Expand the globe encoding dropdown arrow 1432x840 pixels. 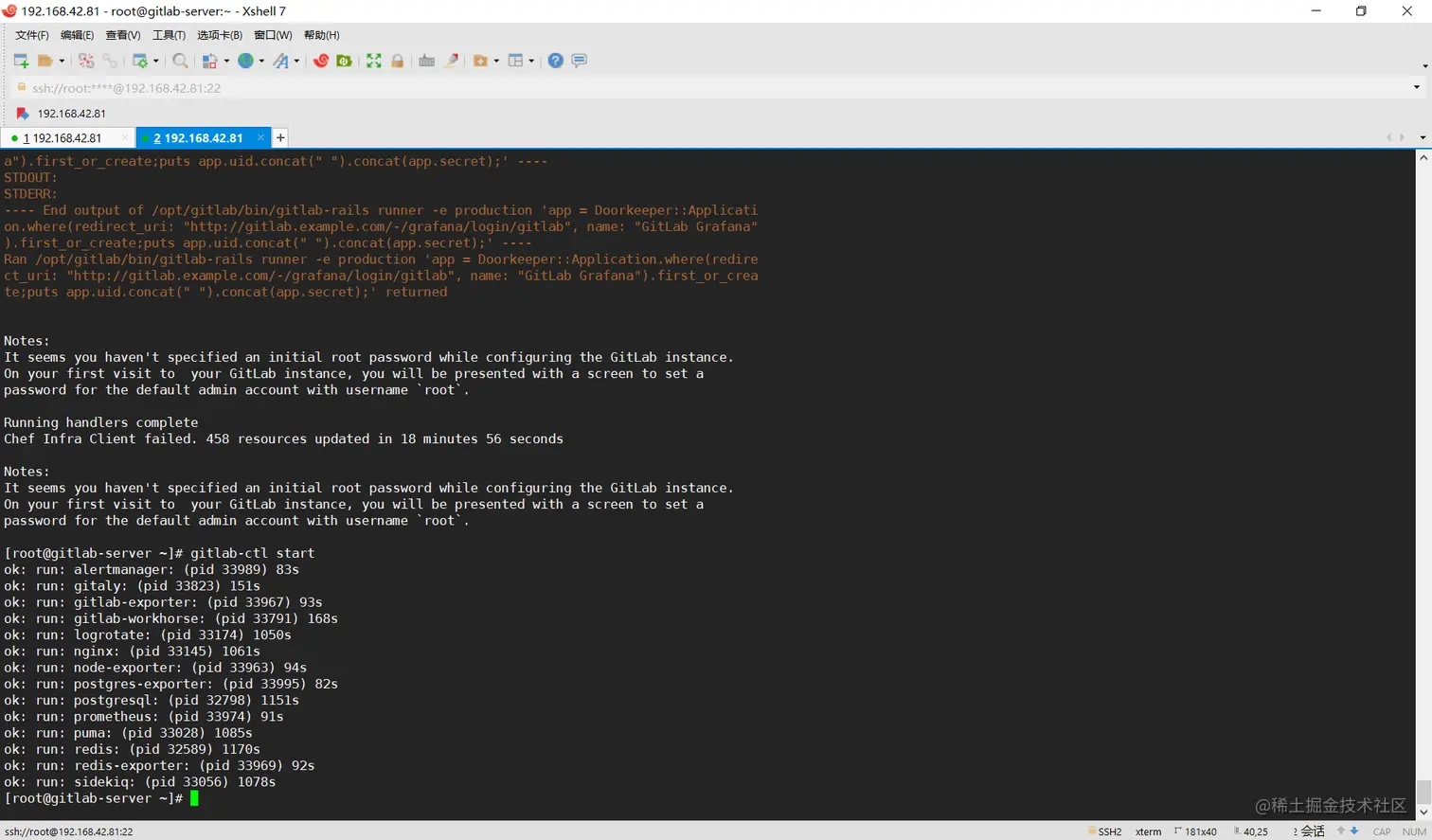pos(261,61)
